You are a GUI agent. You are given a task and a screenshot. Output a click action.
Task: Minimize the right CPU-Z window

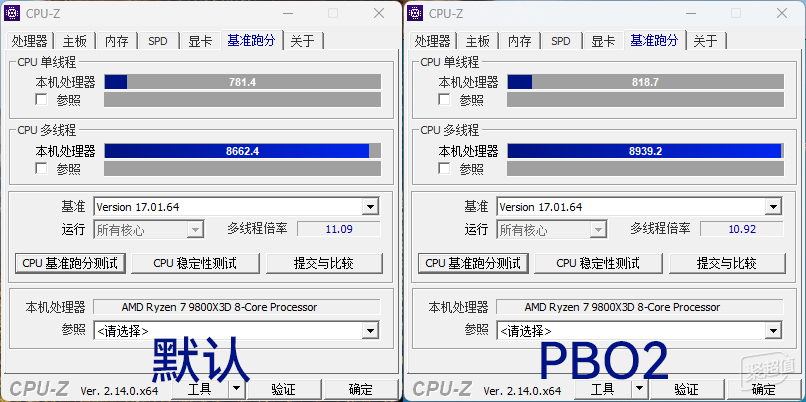(692, 13)
